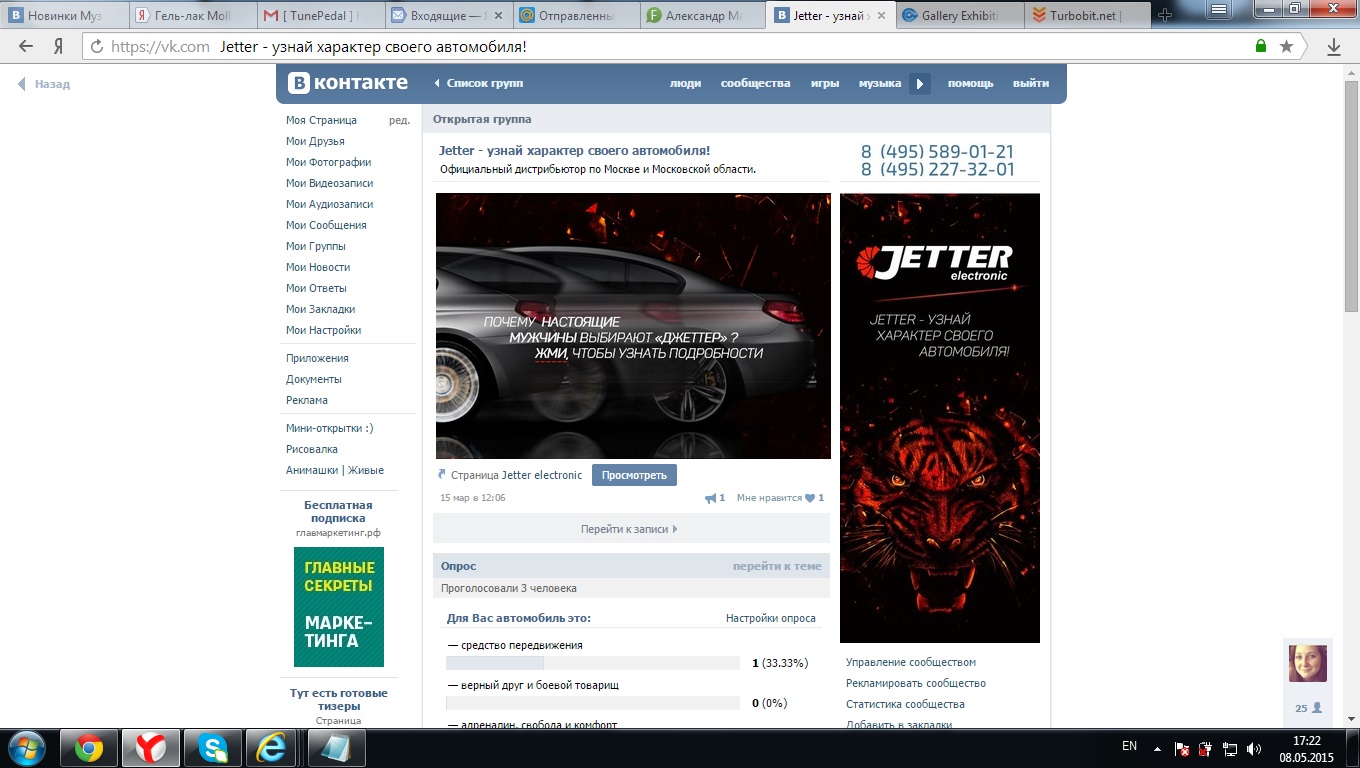Open browser downloads arrow icon
The image size is (1360, 768).
pos(1334,46)
